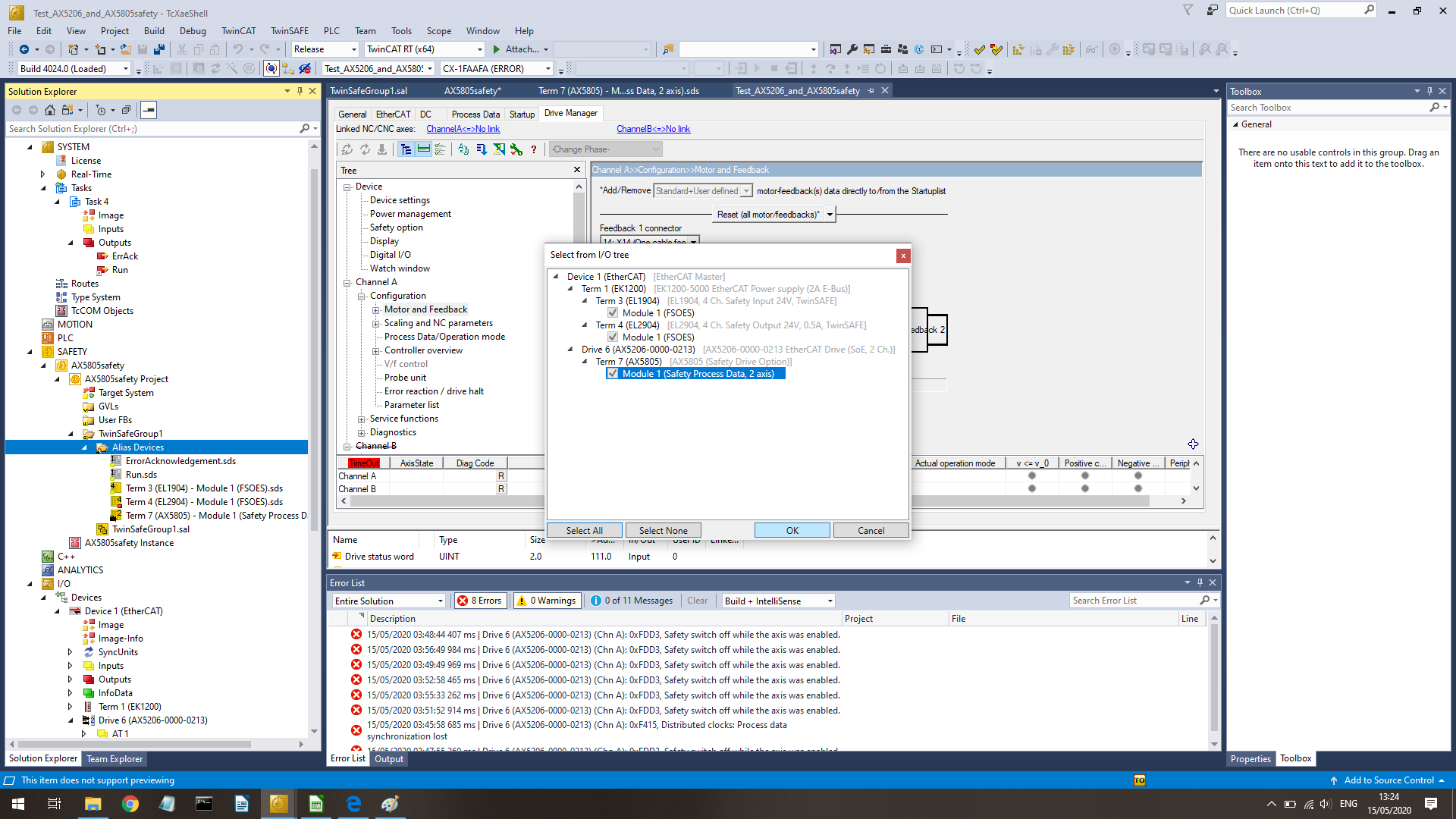Viewport: 1456px width, 819px height.
Task: Collapse Drive 6 (AX5206-0000-0213) in the I/O tree dialog
Action: [x=571, y=350]
